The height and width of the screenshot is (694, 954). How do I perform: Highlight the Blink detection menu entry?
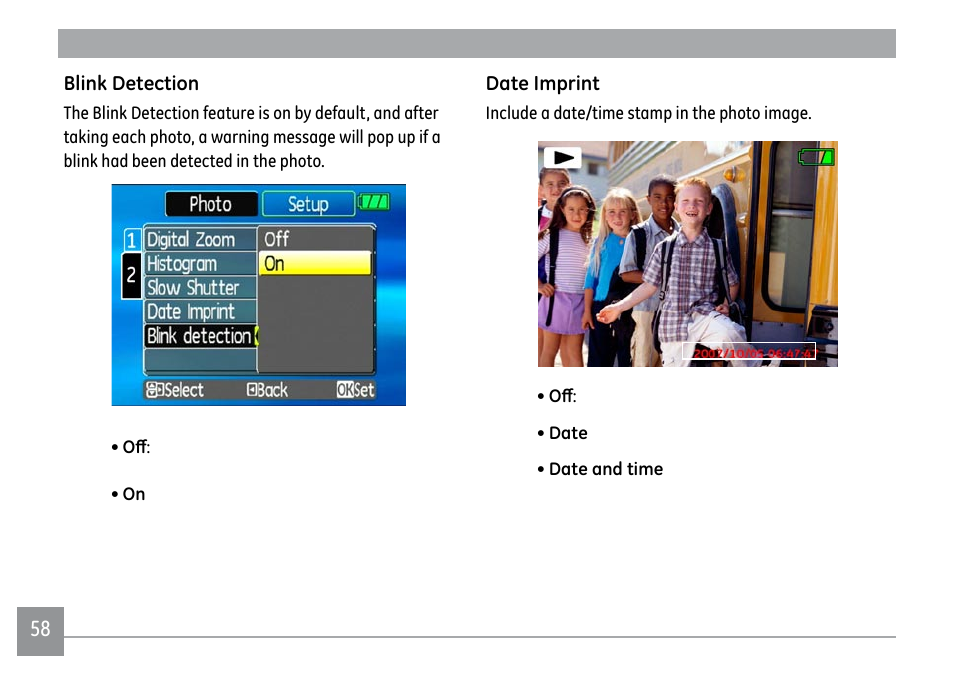tap(201, 336)
